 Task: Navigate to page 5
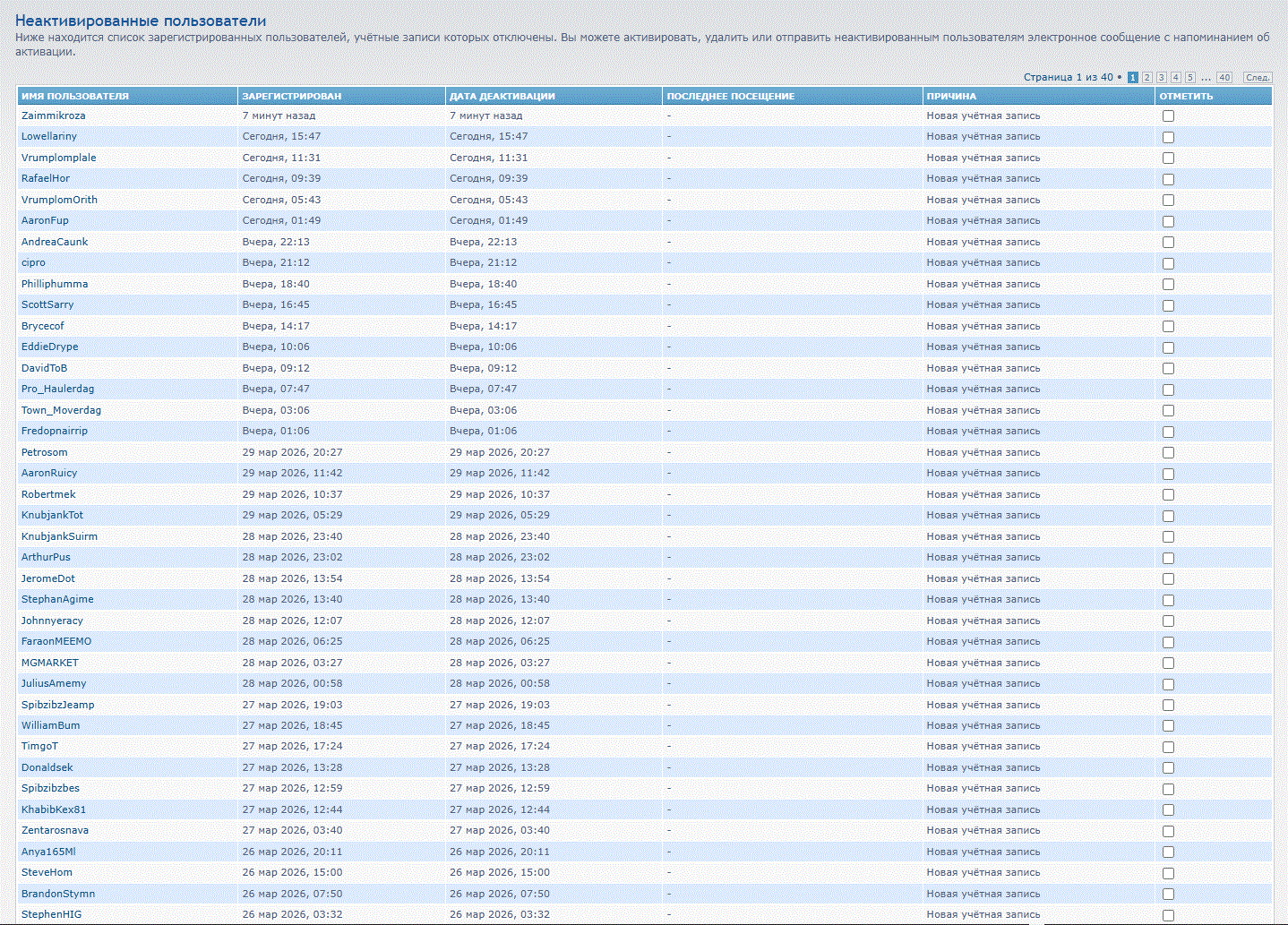pyautogui.click(x=1189, y=78)
